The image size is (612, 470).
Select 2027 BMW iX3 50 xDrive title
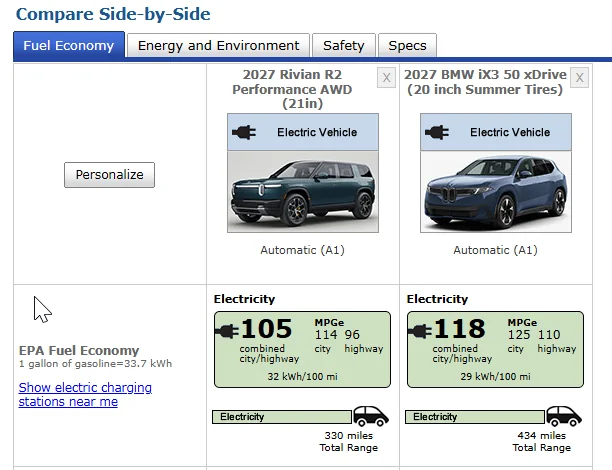coord(485,82)
